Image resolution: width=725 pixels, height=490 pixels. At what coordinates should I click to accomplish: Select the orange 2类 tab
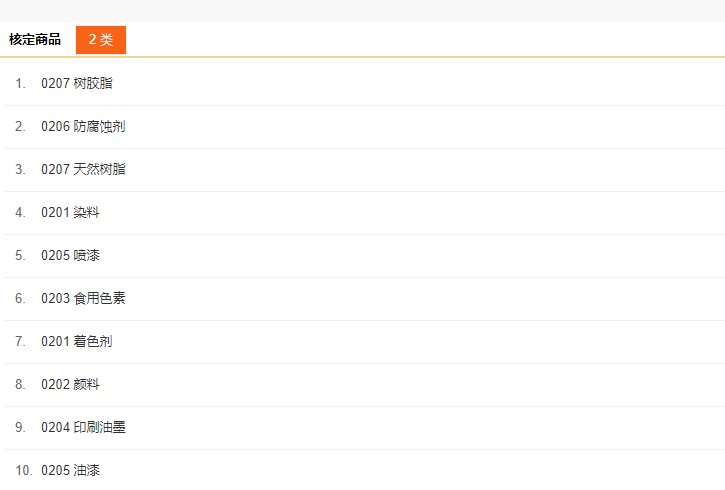click(x=101, y=40)
